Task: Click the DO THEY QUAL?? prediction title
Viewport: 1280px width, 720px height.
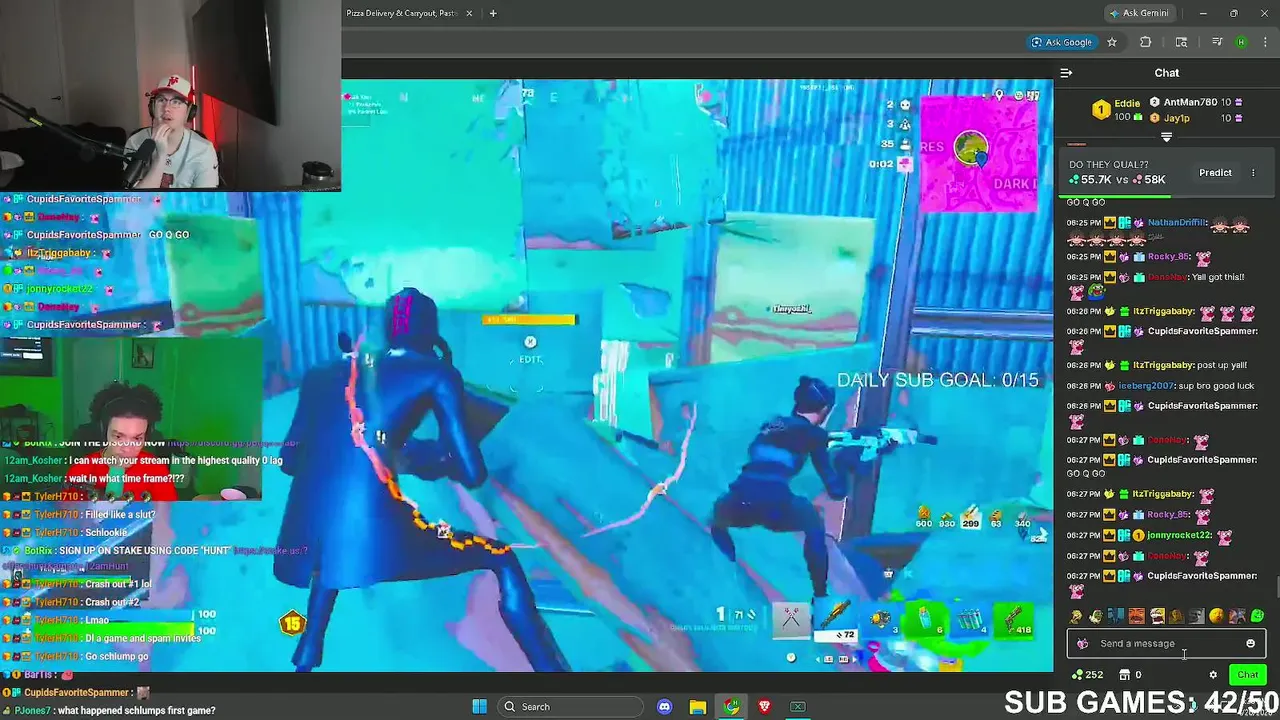Action: (x=1109, y=165)
